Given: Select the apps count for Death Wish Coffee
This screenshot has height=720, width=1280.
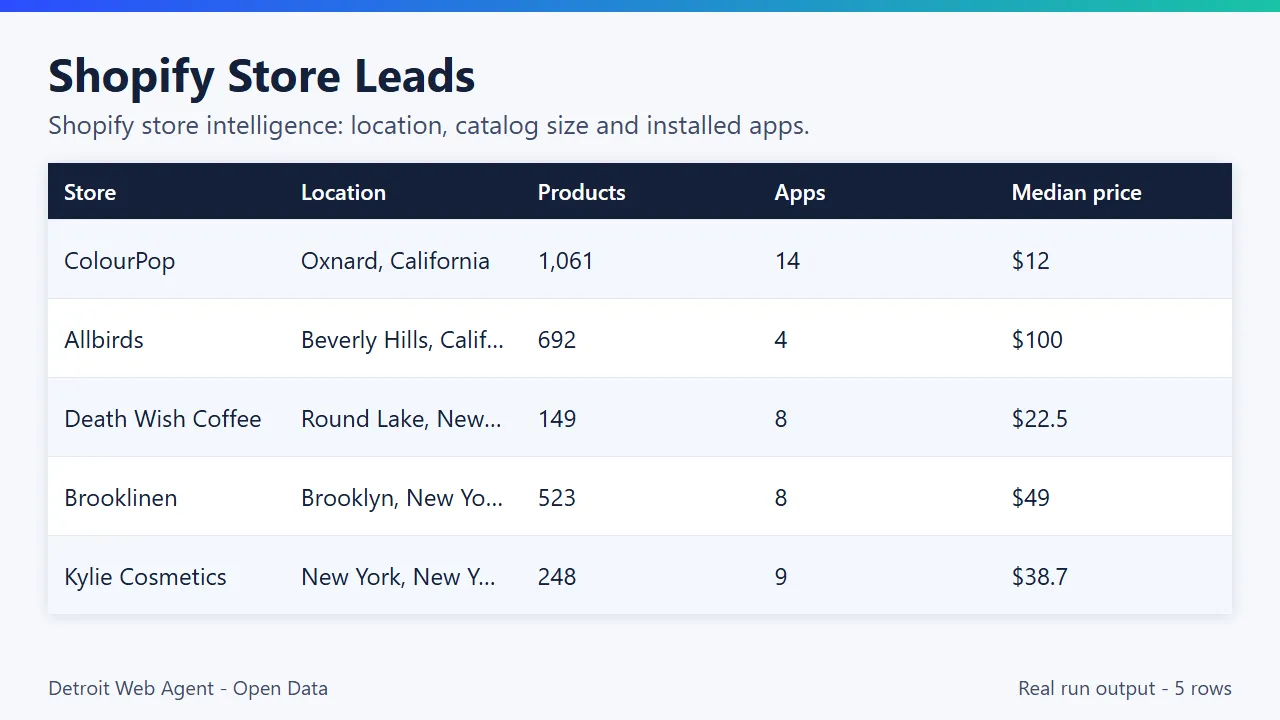Looking at the screenshot, I should 781,419.
